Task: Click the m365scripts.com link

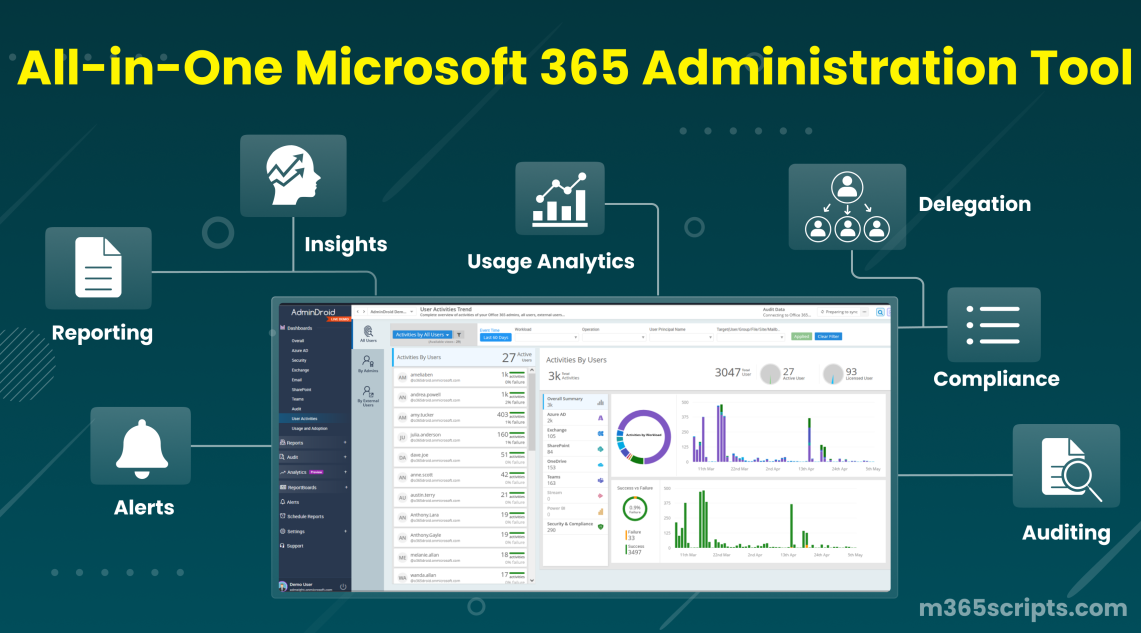Action: tap(1022, 607)
